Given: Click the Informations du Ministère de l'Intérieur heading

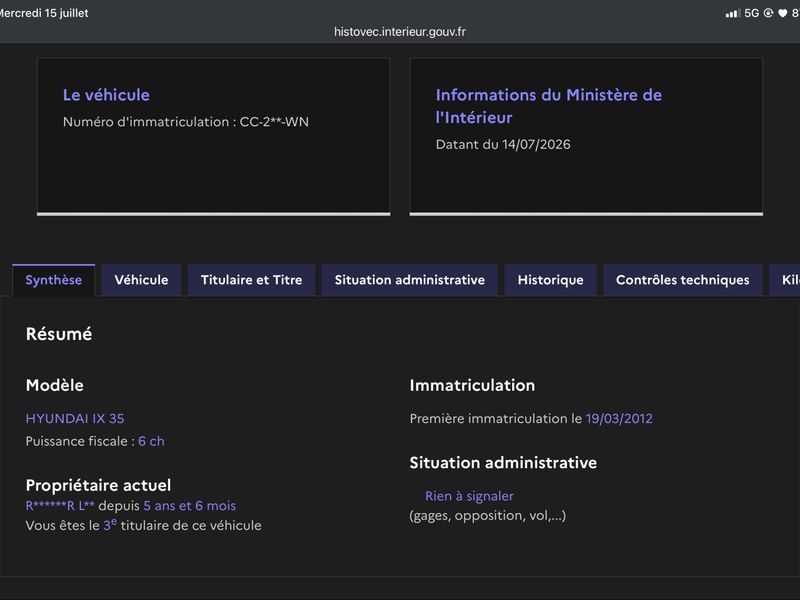Looking at the screenshot, I should point(549,106).
